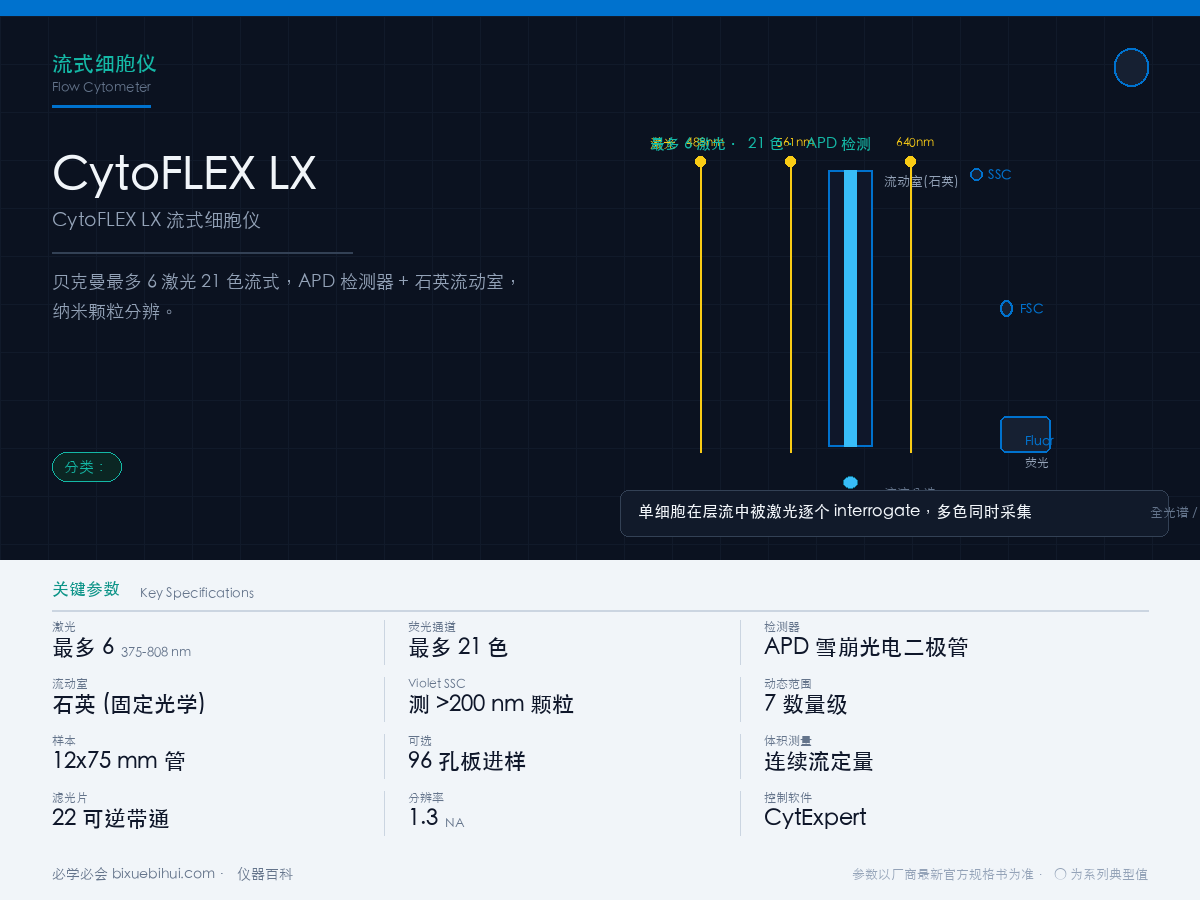Click the CytoFLEX LX 流式细胞仪 subtitle

point(156,220)
